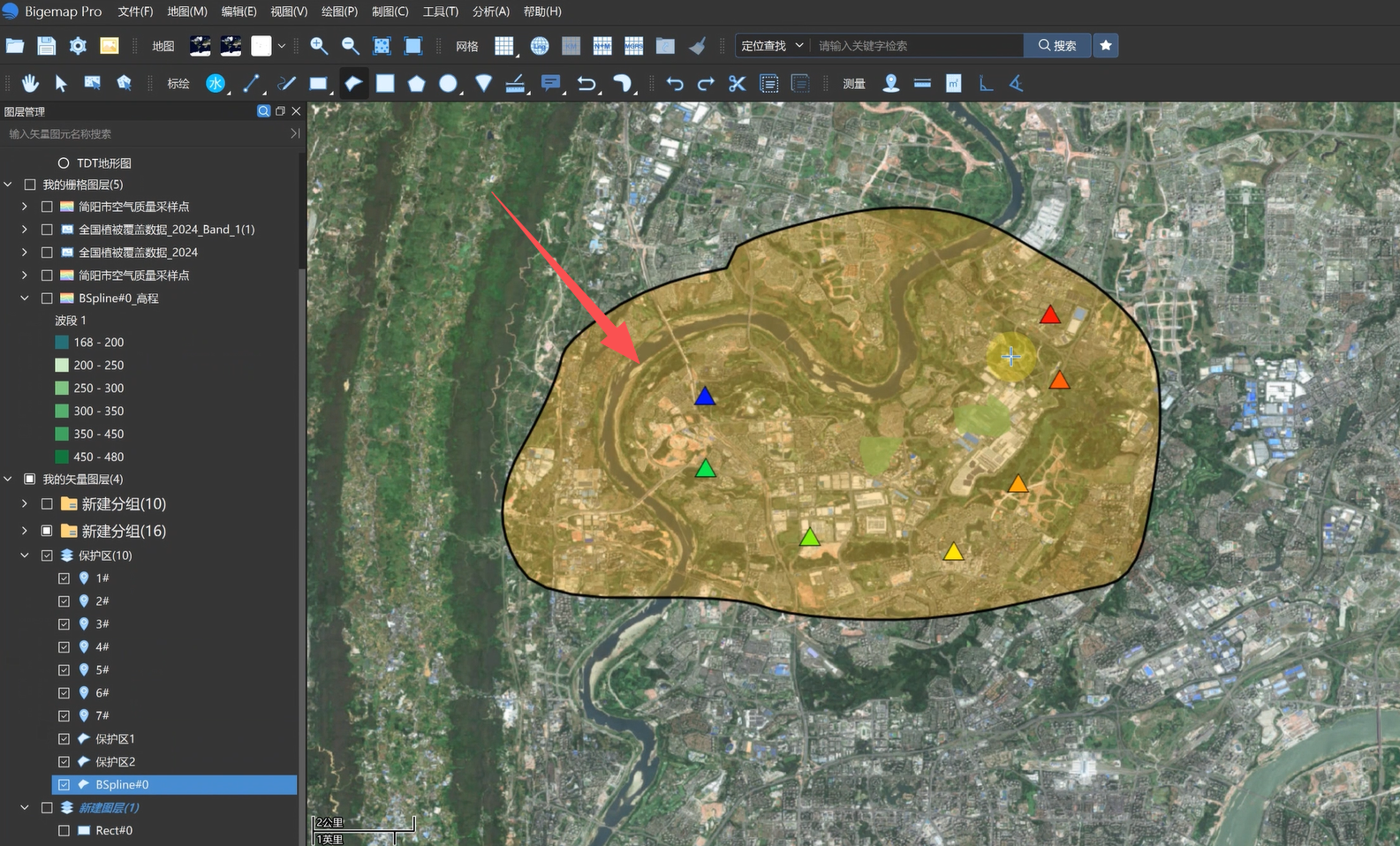1400x846 pixels.
Task: Click the 搜索 search button
Action: click(x=1057, y=46)
